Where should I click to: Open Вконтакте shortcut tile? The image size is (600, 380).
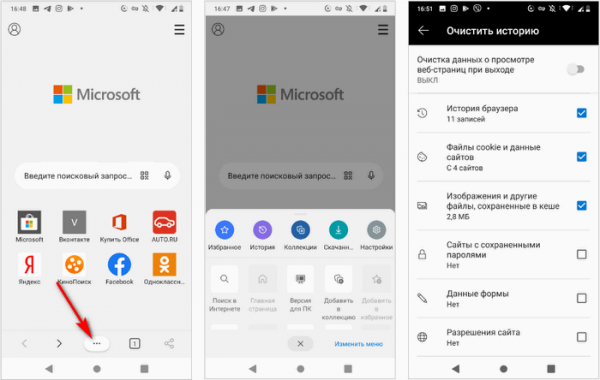(x=74, y=226)
